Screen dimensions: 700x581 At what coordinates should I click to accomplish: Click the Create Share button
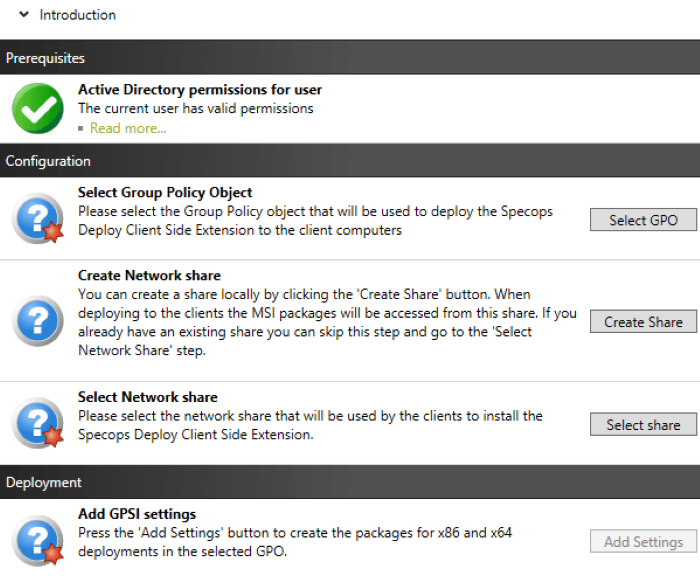(643, 322)
